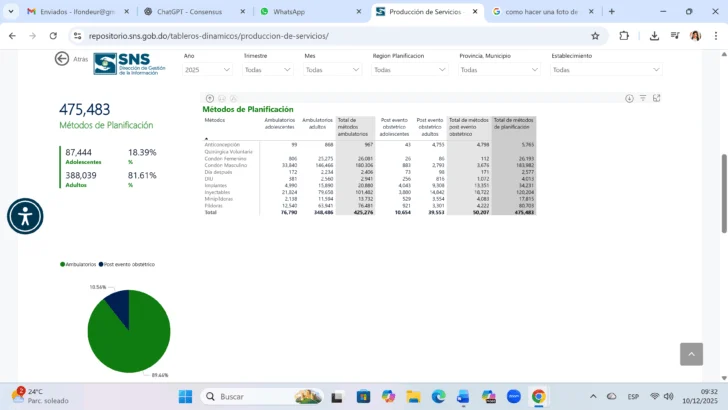Open the accessibility widget icon
728x410 pixels.
pyautogui.click(x=25, y=216)
